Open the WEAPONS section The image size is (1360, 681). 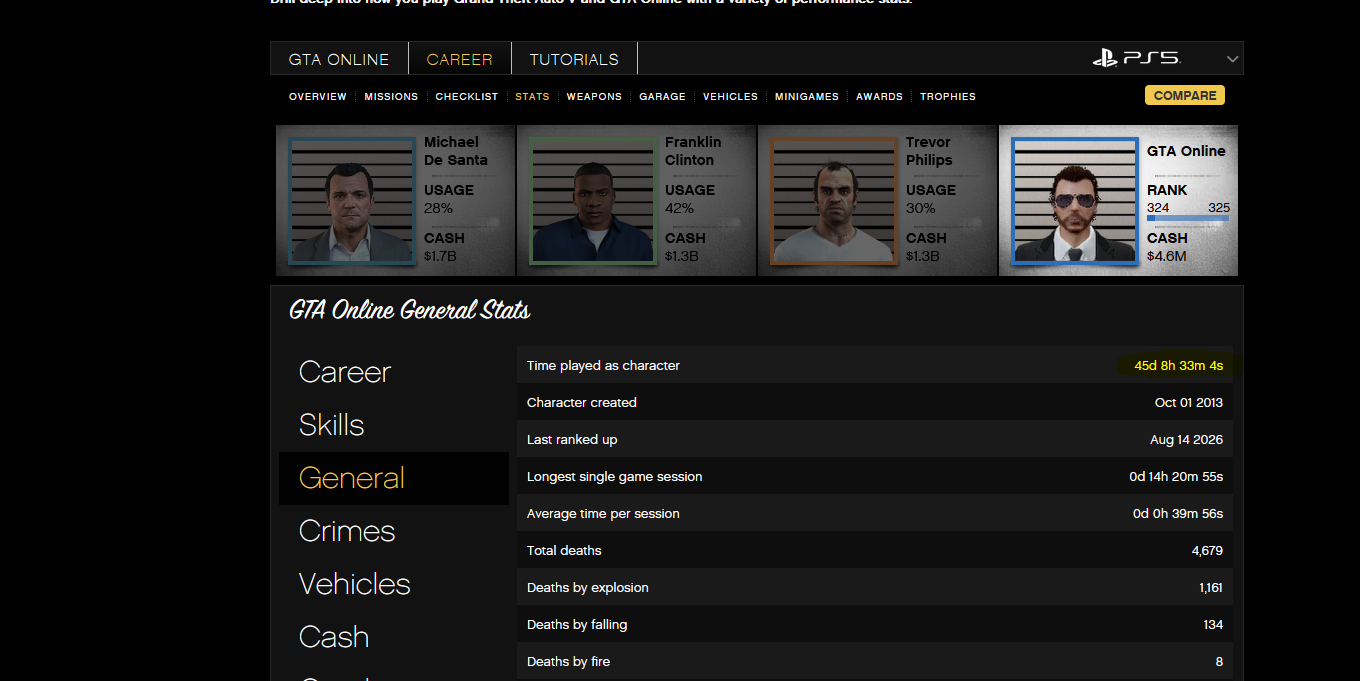[x=594, y=97]
